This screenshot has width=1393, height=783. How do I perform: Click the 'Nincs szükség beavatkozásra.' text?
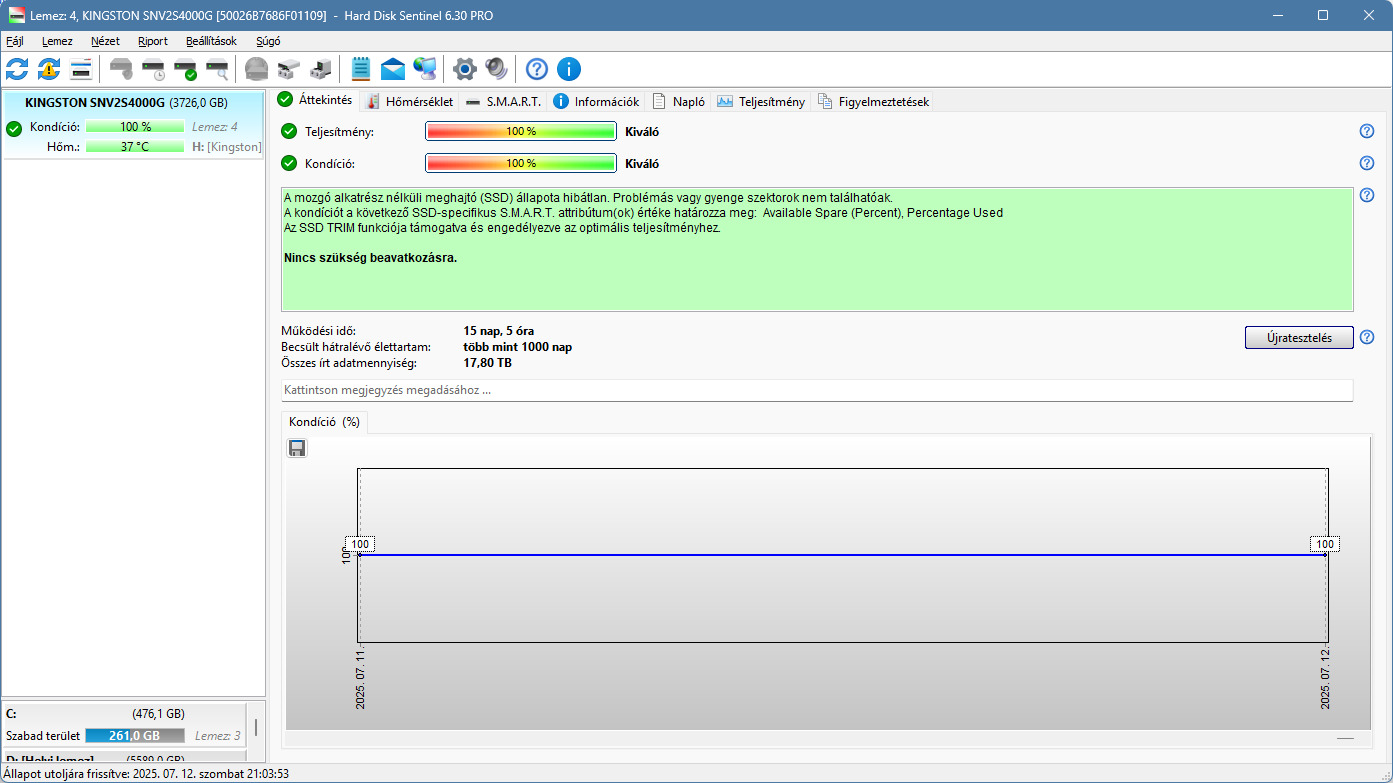click(370, 258)
